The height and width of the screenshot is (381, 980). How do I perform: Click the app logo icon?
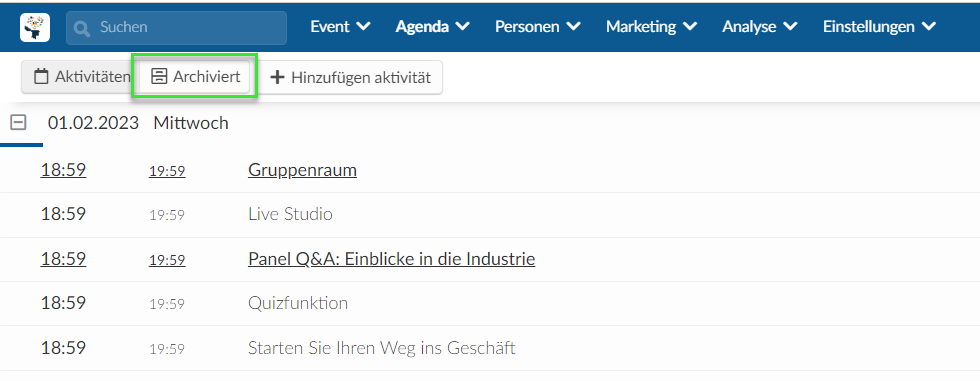(x=35, y=27)
